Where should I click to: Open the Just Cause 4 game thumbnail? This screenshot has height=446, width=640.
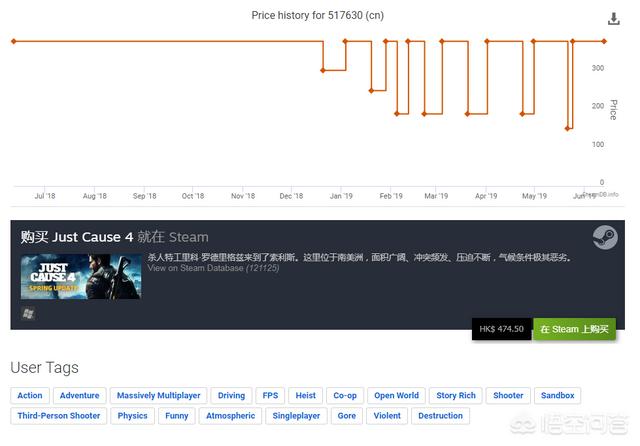click(81, 276)
